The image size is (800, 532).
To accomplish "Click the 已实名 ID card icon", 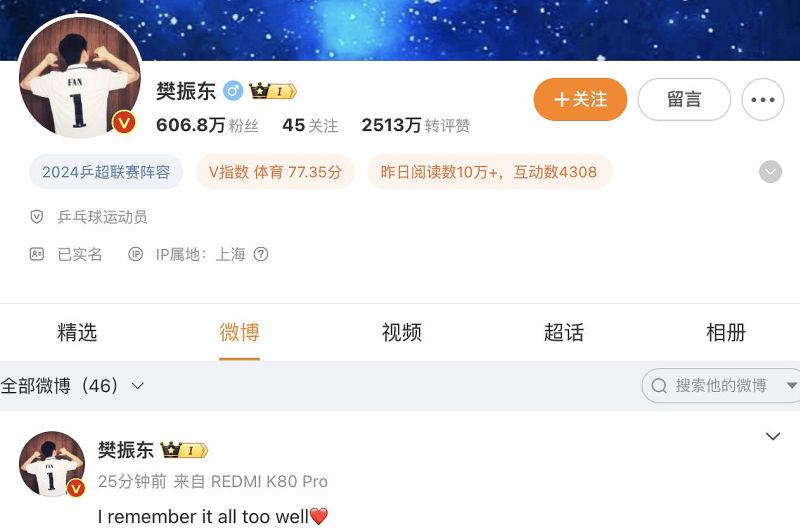I will [37, 254].
